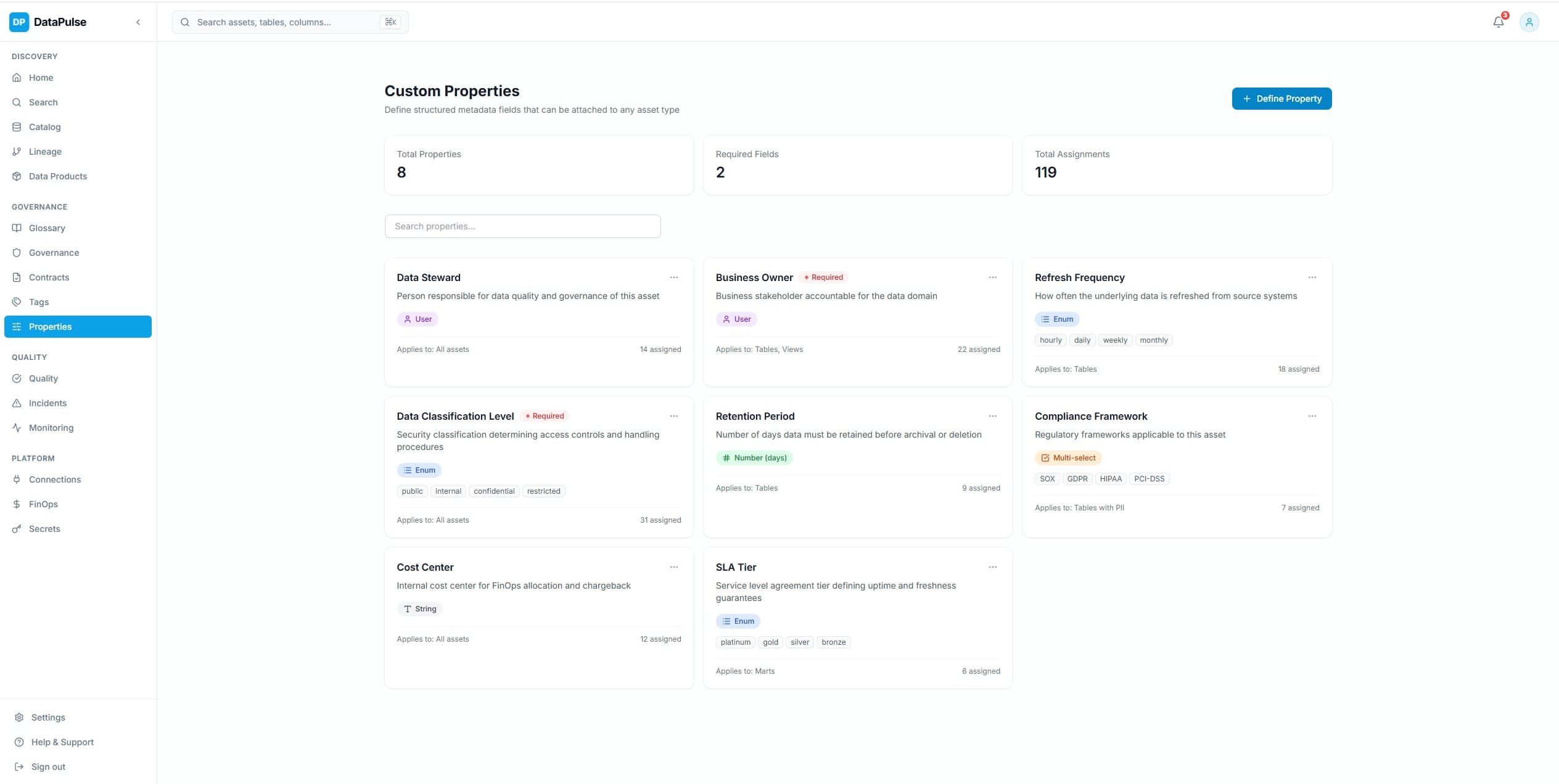The height and width of the screenshot is (784, 1559).
Task: Open the Refresh Frequency card options menu
Action: 1311,277
